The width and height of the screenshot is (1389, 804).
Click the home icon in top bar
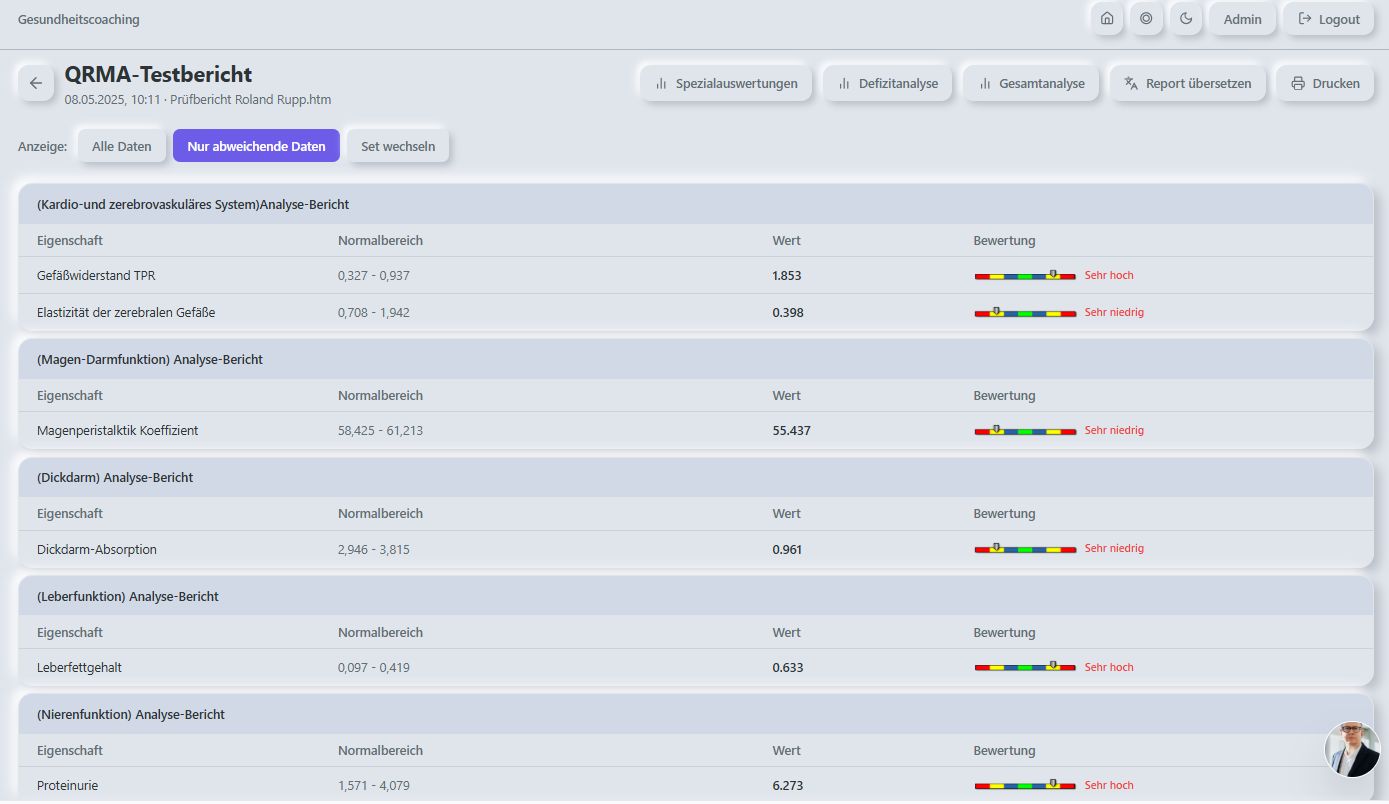tap(1107, 19)
